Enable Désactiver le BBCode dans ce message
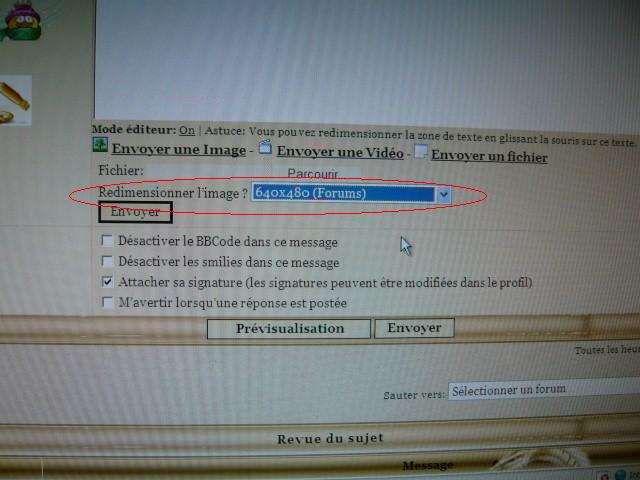Screen dimensions: 640x480 pos(107,241)
